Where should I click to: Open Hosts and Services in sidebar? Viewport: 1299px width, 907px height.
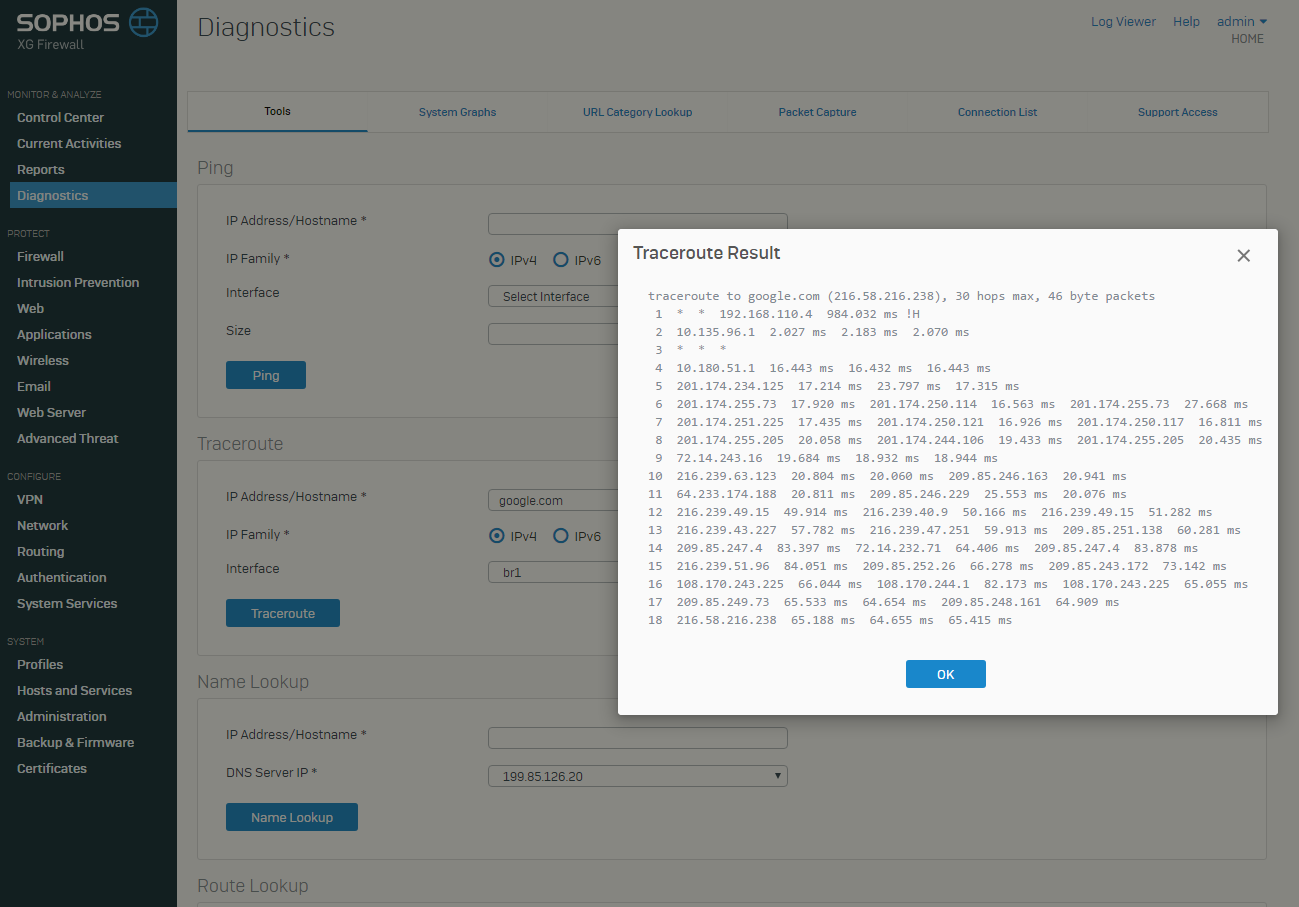coord(74,690)
